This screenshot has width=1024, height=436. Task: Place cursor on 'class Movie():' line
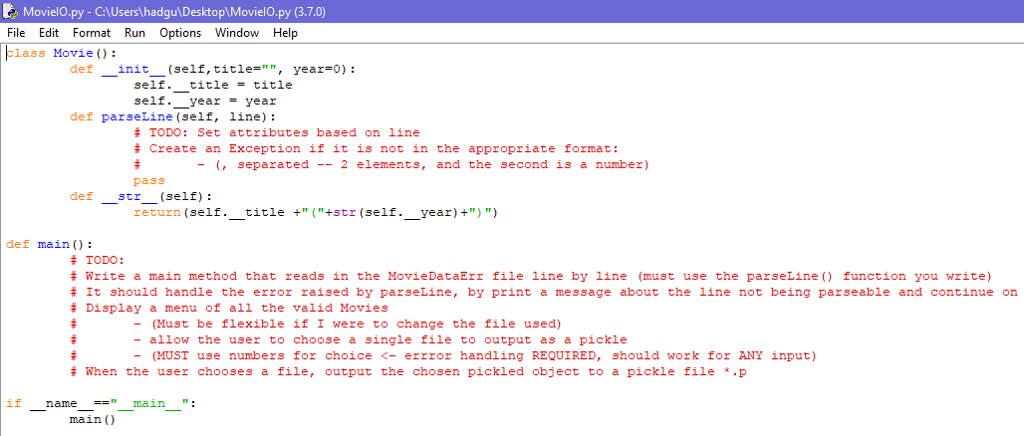[x=61, y=54]
